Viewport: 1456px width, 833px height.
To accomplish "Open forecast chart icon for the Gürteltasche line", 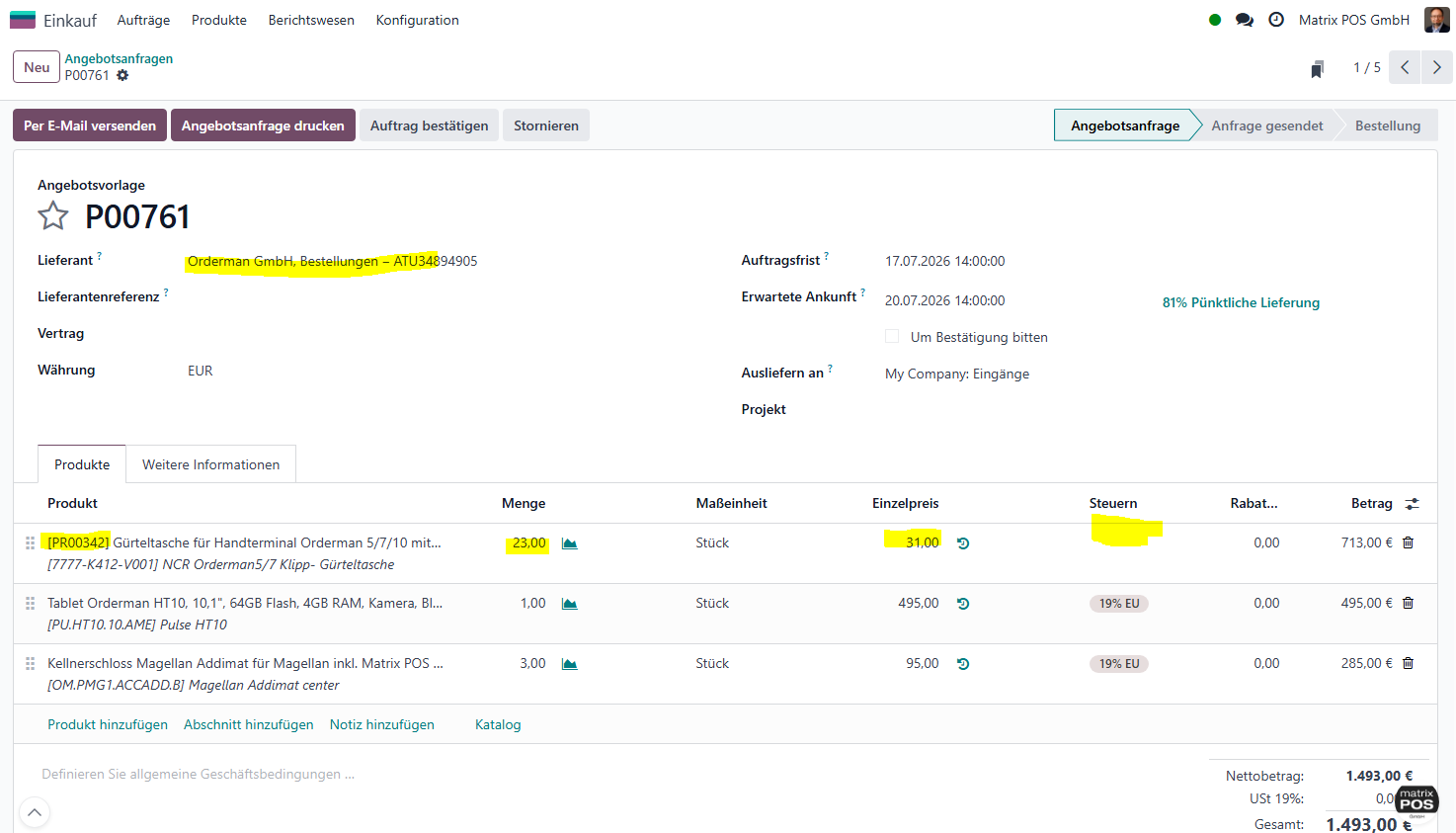I will pos(570,543).
